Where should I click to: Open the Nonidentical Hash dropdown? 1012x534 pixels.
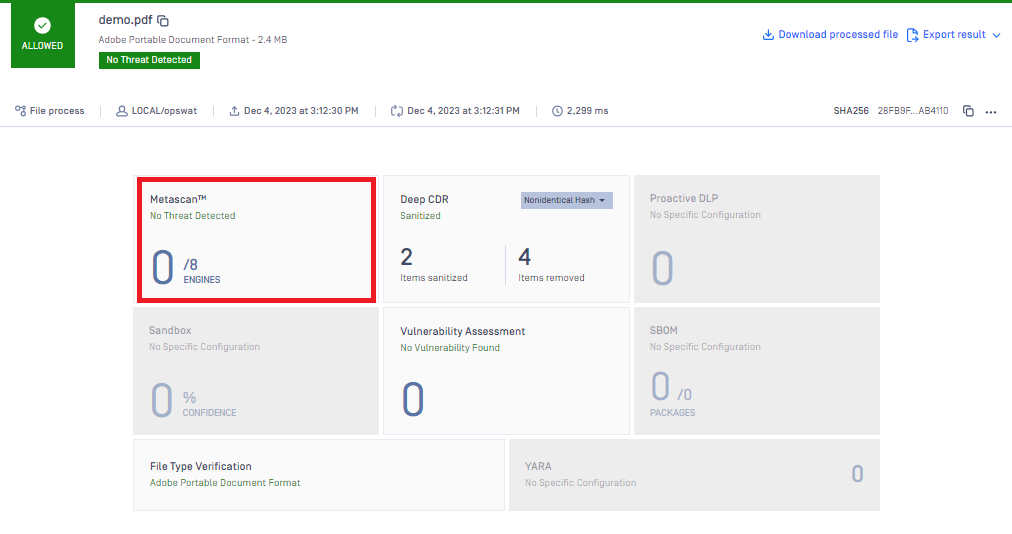pyautogui.click(x=566, y=200)
